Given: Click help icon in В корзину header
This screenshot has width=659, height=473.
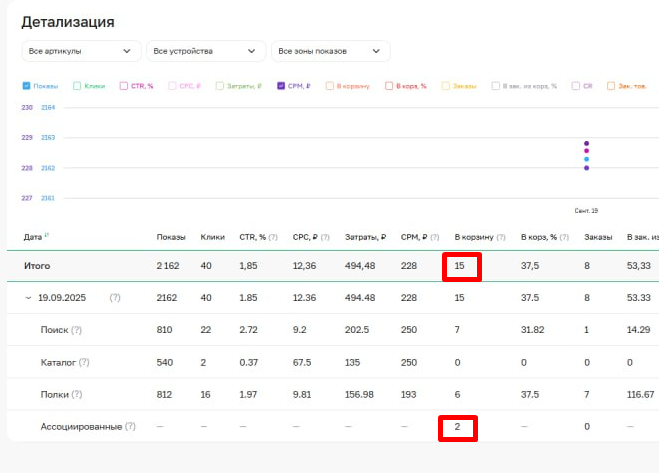Looking at the screenshot, I should point(500,237).
